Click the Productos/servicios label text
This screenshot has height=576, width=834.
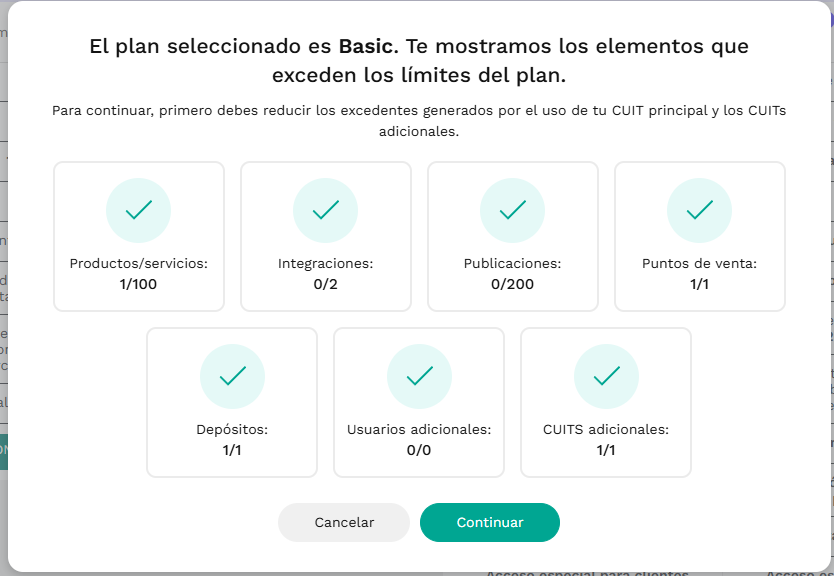(139, 264)
